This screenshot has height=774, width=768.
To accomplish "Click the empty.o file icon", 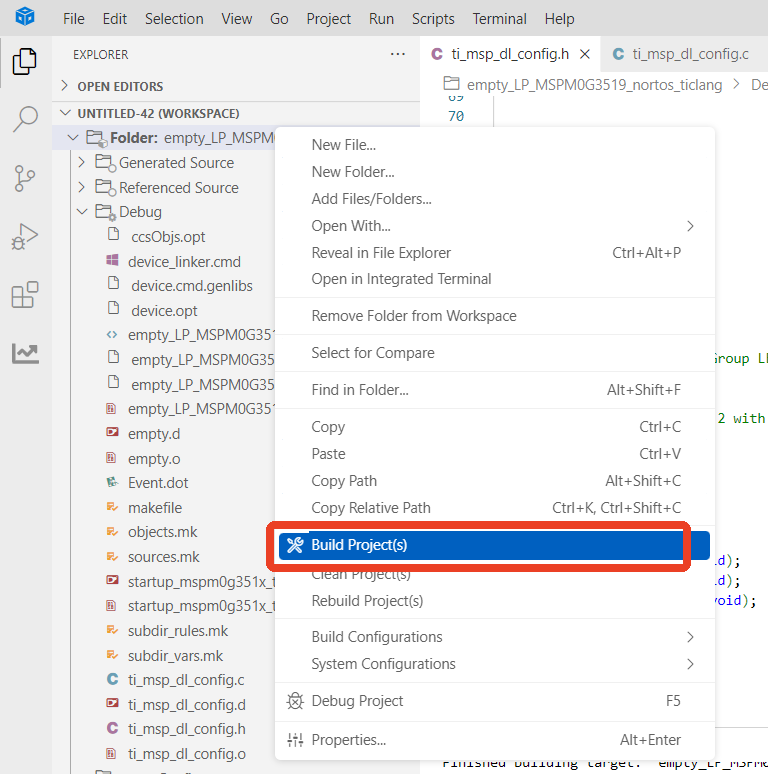I will click(112, 458).
